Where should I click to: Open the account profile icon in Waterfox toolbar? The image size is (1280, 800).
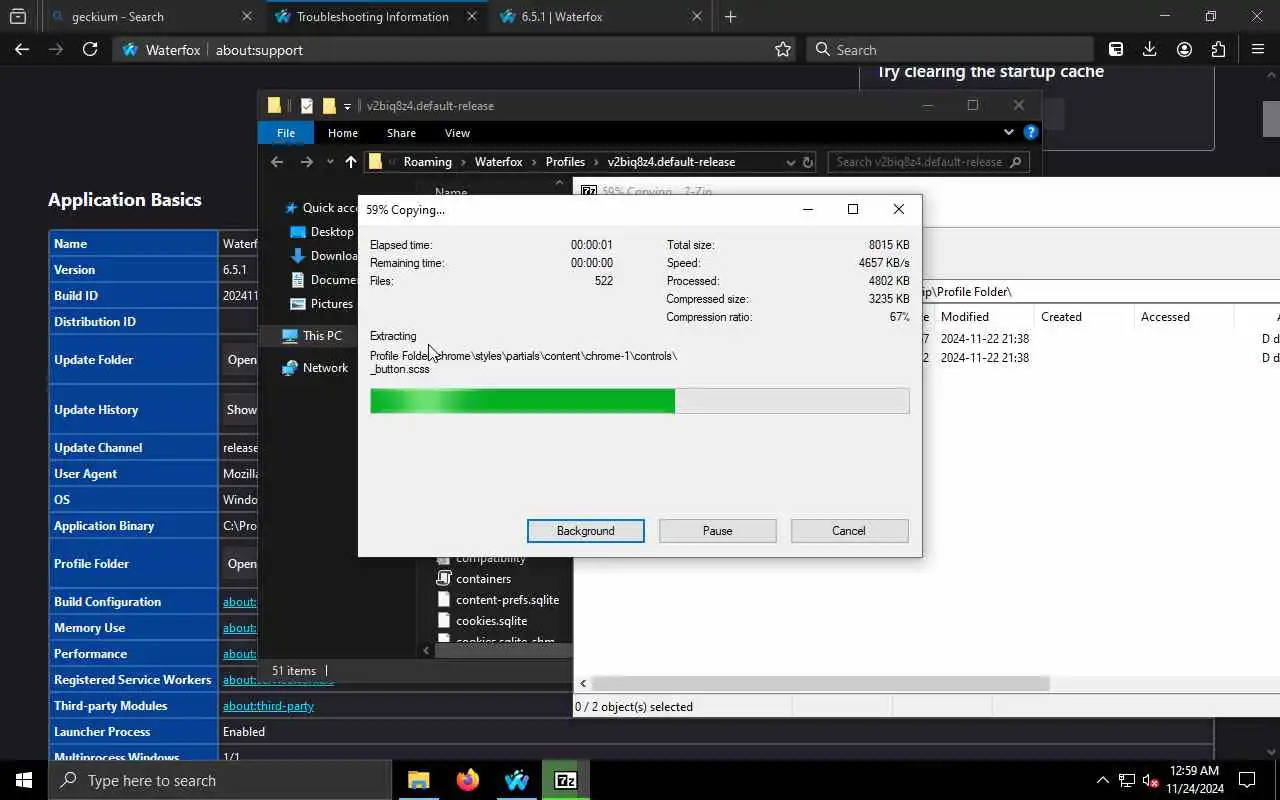tap(1184, 49)
